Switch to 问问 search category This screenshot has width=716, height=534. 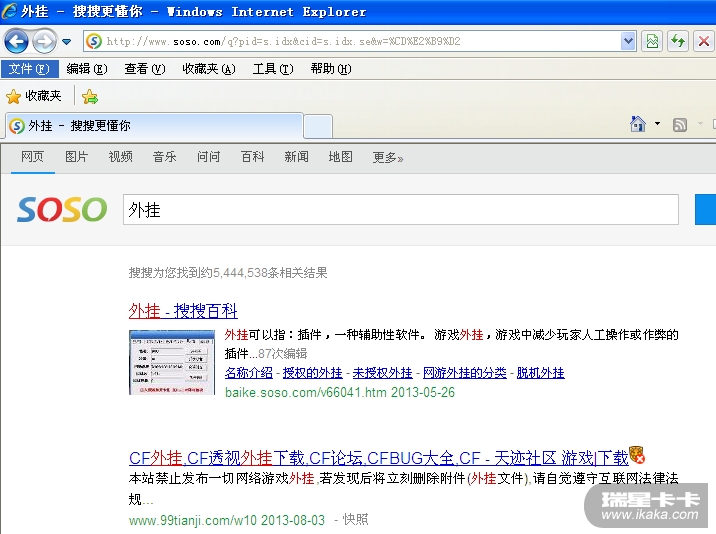[x=208, y=157]
